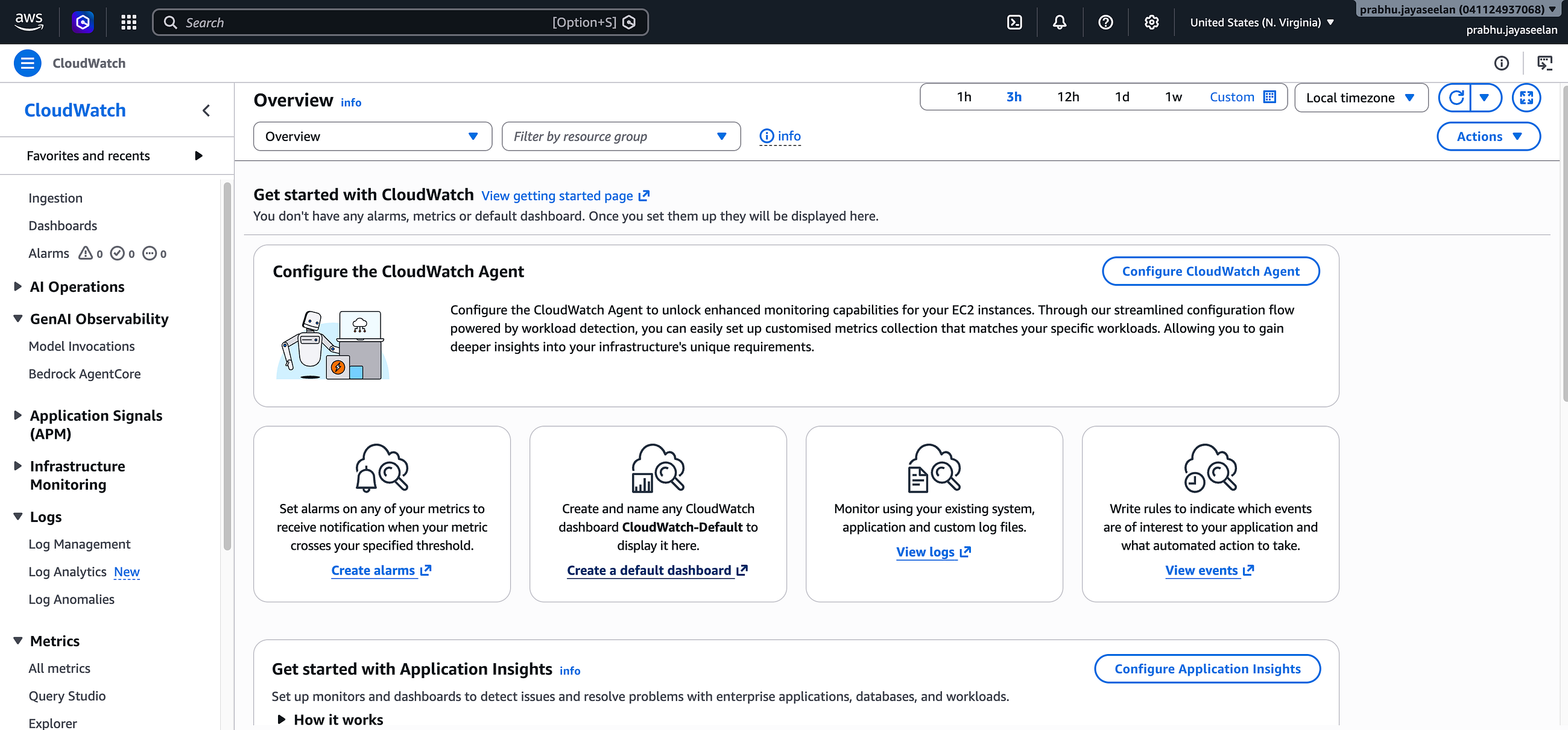1568x730 pixels.
Task: Expand AI Operations section
Action: point(17,286)
